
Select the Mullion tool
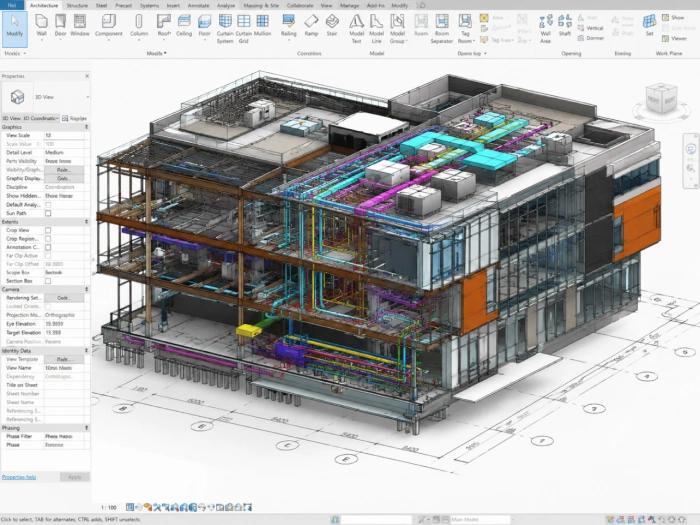click(262, 25)
